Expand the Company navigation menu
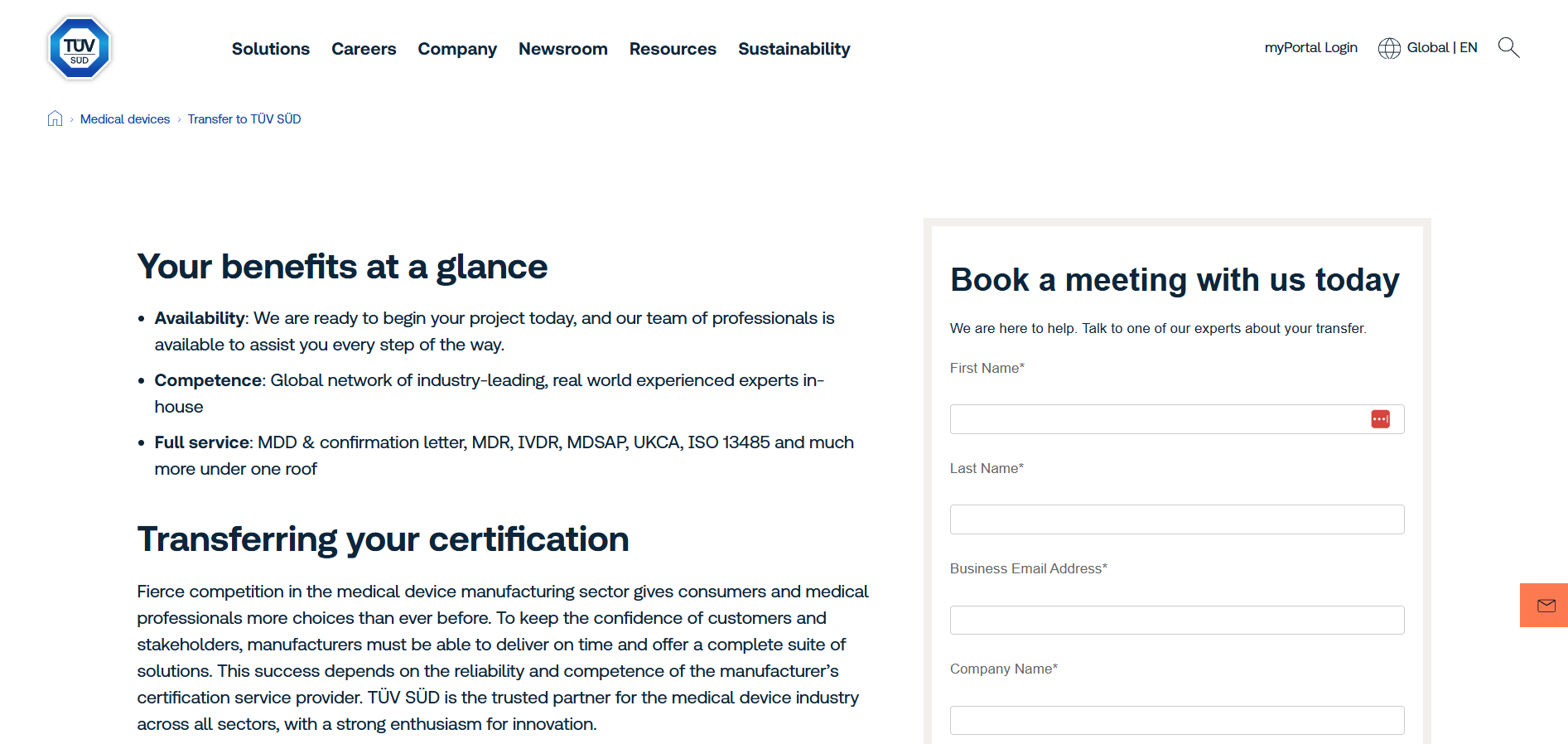The image size is (1568, 744). pos(457,49)
